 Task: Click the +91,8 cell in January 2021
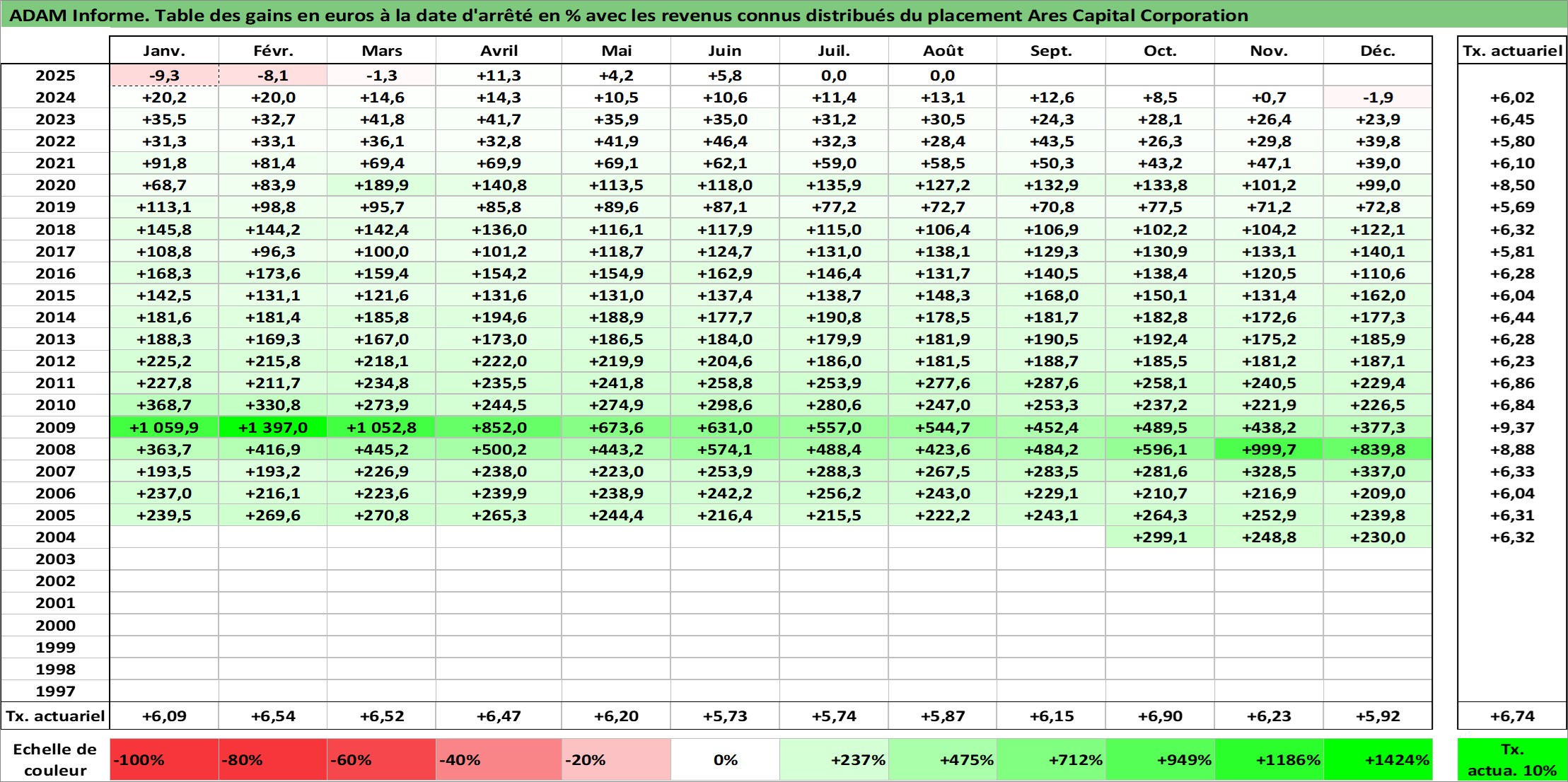[164, 163]
